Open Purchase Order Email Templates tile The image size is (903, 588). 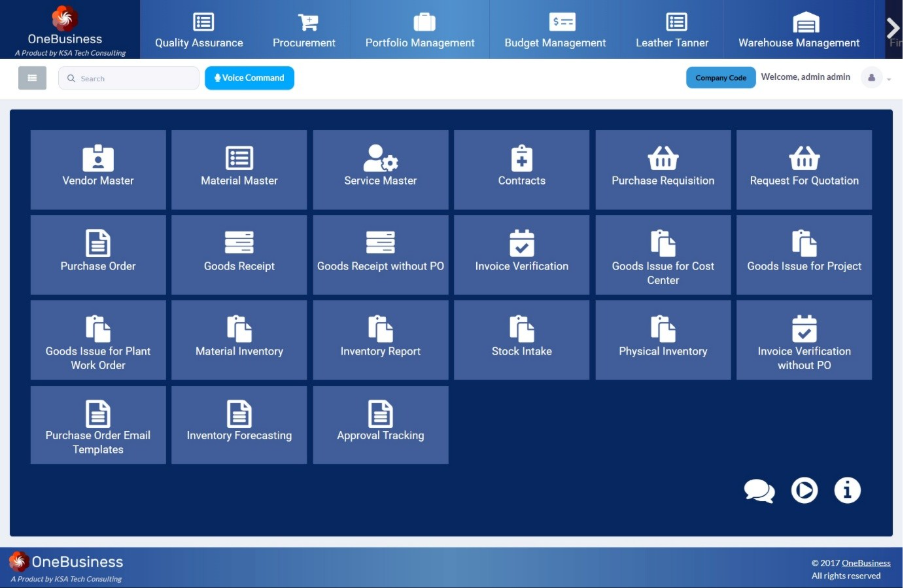98,424
